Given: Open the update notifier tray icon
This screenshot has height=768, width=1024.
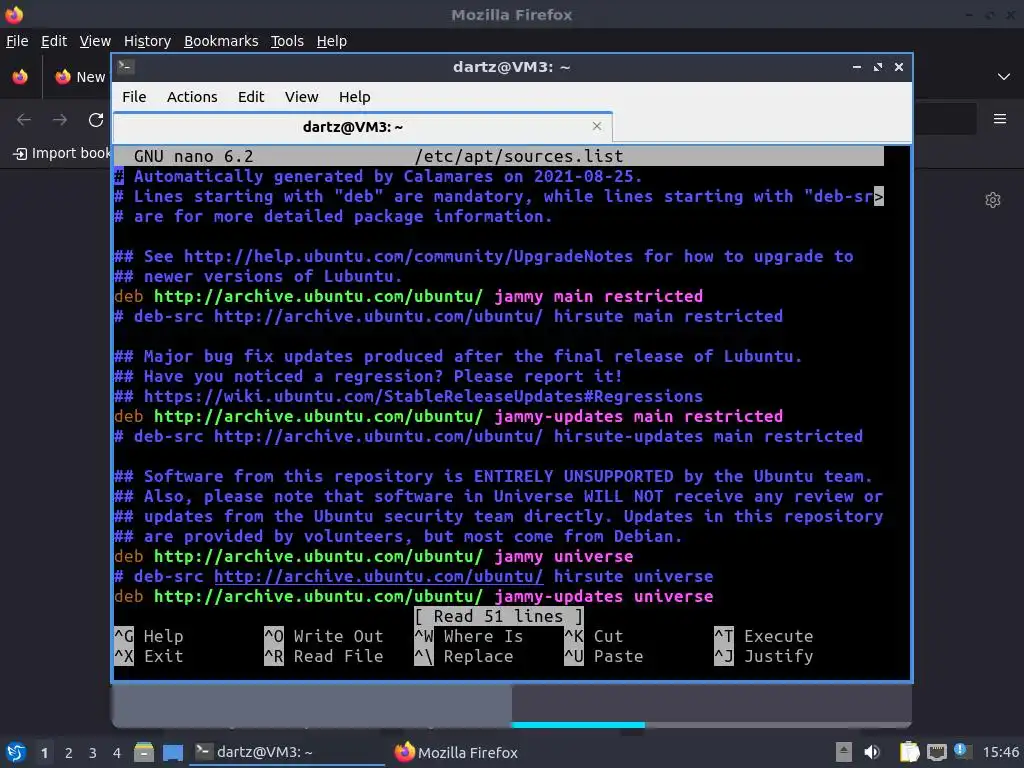Looking at the screenshot, I should (961, 751).
